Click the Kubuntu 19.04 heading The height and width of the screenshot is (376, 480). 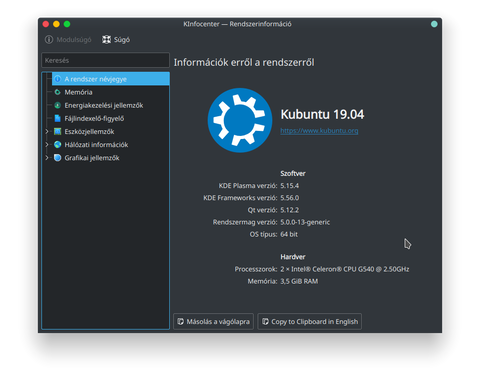click(322, 114)
